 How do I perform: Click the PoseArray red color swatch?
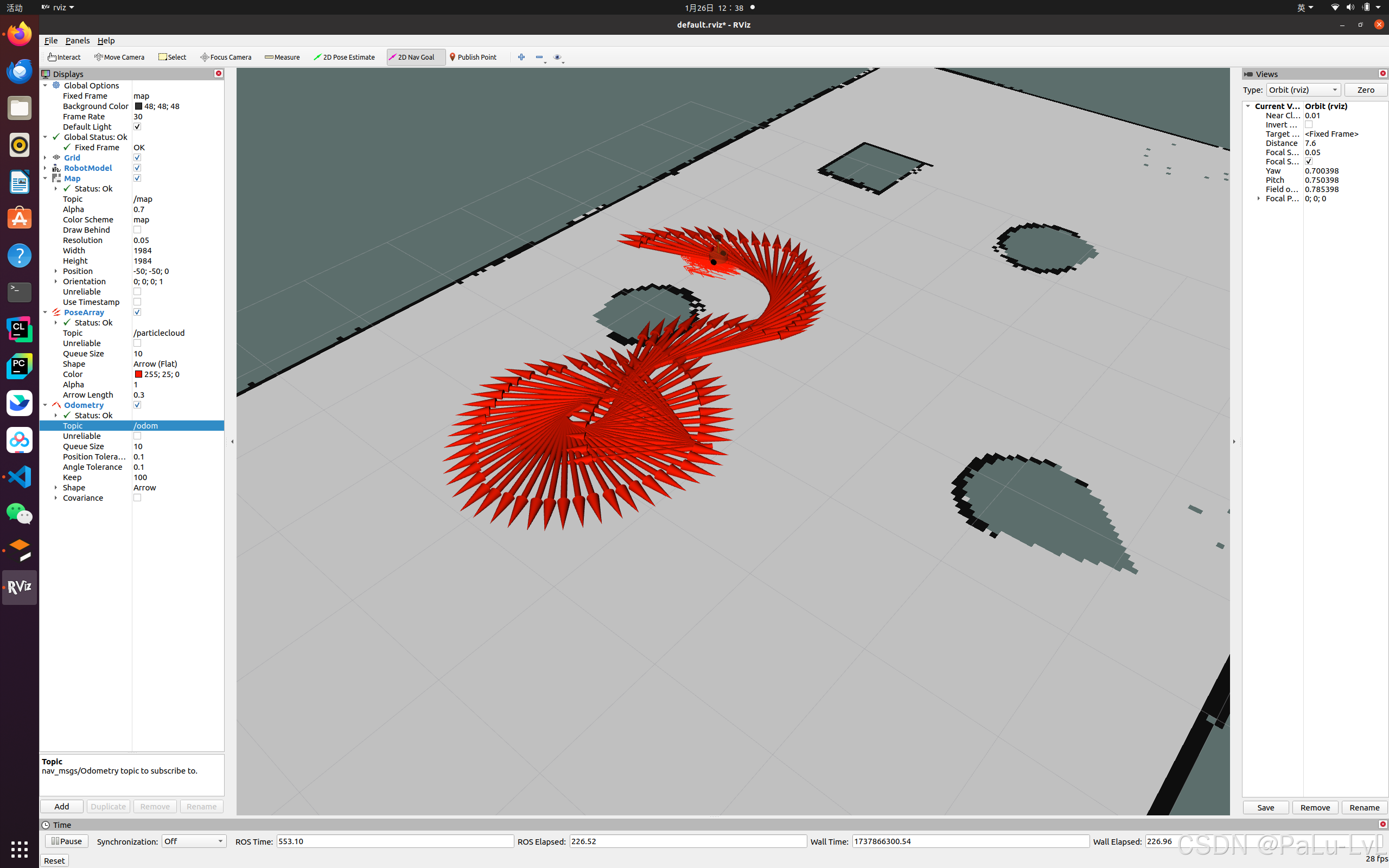(138, 374)
